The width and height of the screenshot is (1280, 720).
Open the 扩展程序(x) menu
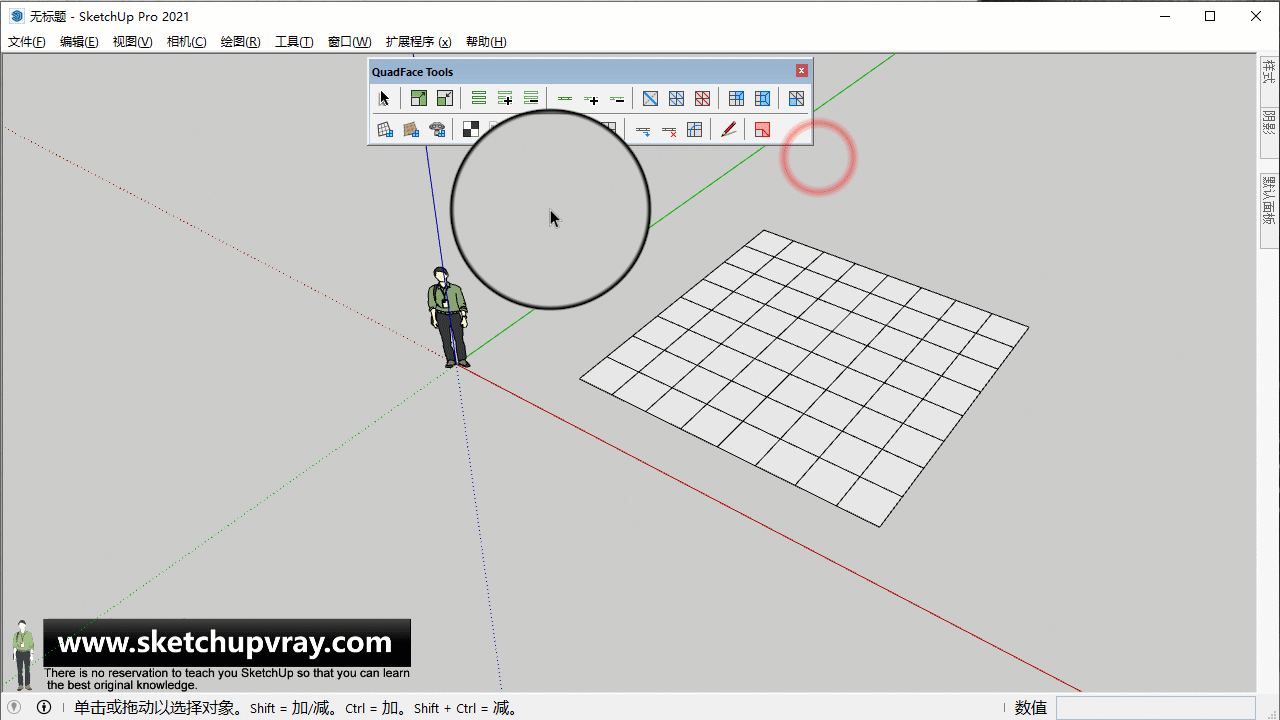[418, 42]
